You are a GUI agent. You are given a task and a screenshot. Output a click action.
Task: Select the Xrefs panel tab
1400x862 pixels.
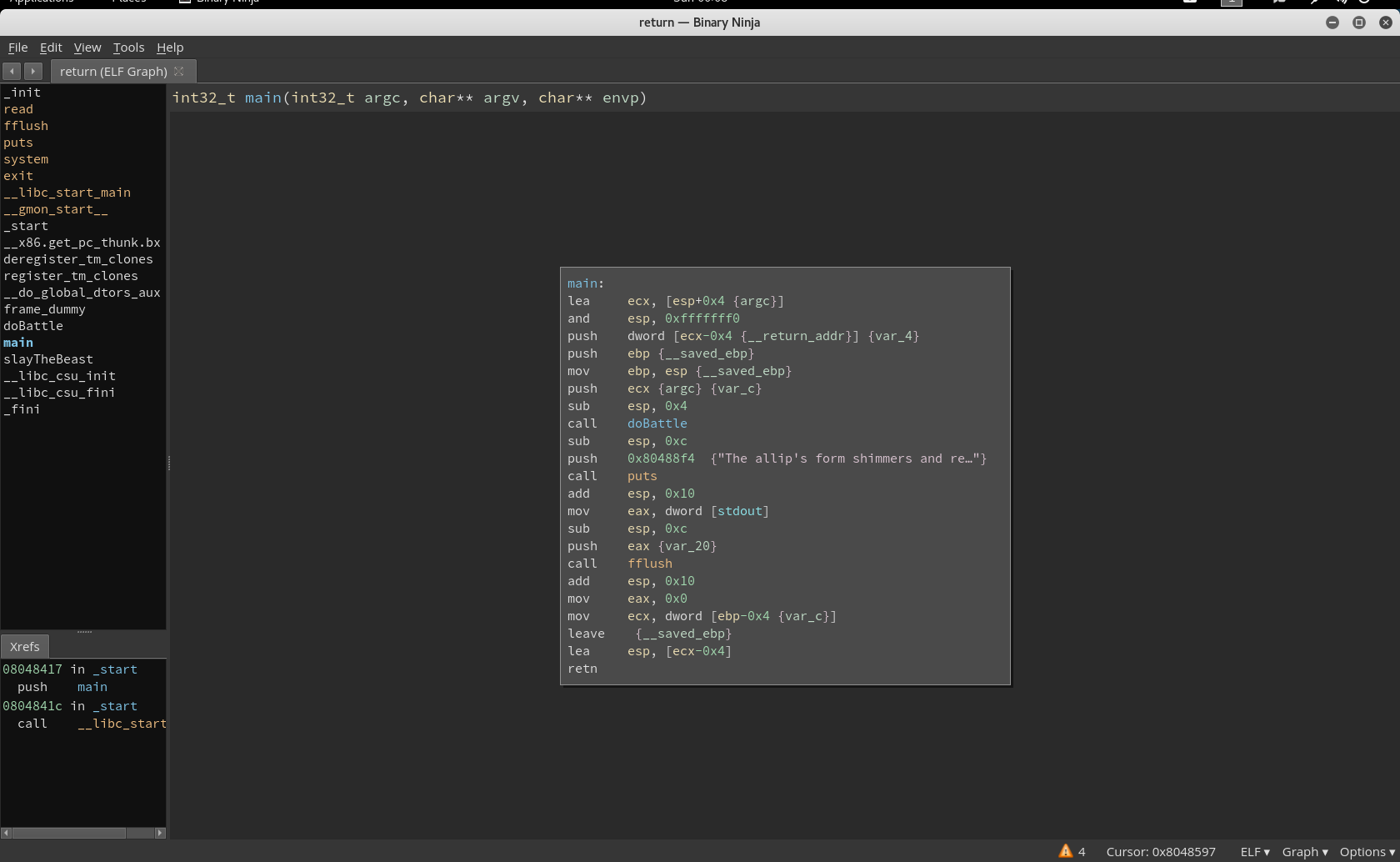pyautogui.click(x=25, y=646)
